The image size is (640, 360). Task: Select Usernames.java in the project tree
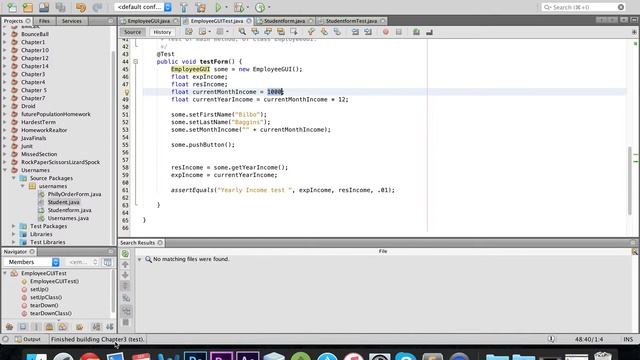point(68,218)
